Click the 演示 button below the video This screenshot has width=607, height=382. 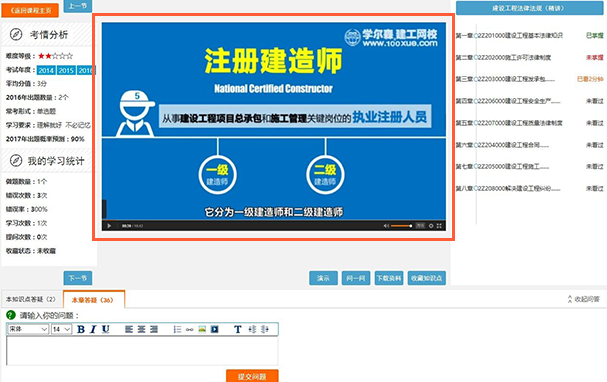tap(323, 278)
